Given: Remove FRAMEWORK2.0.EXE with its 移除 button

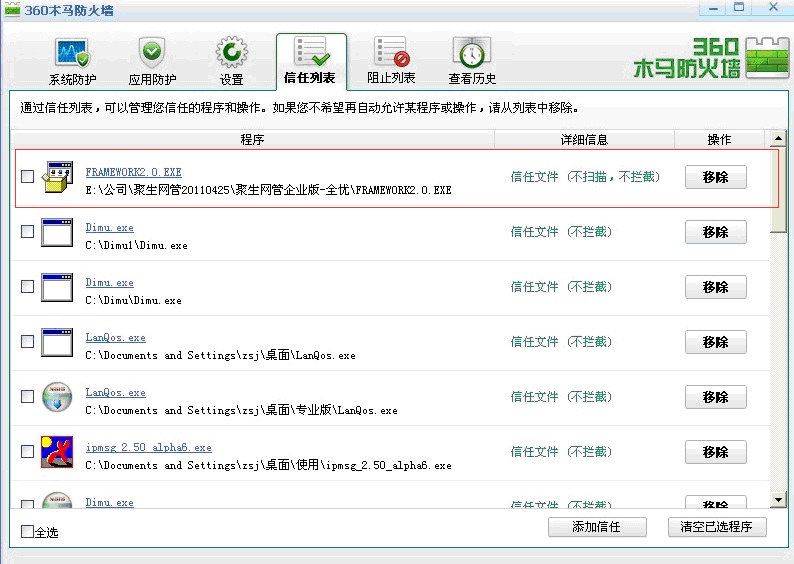Looking at the screenshot, I should coord(716,177).
